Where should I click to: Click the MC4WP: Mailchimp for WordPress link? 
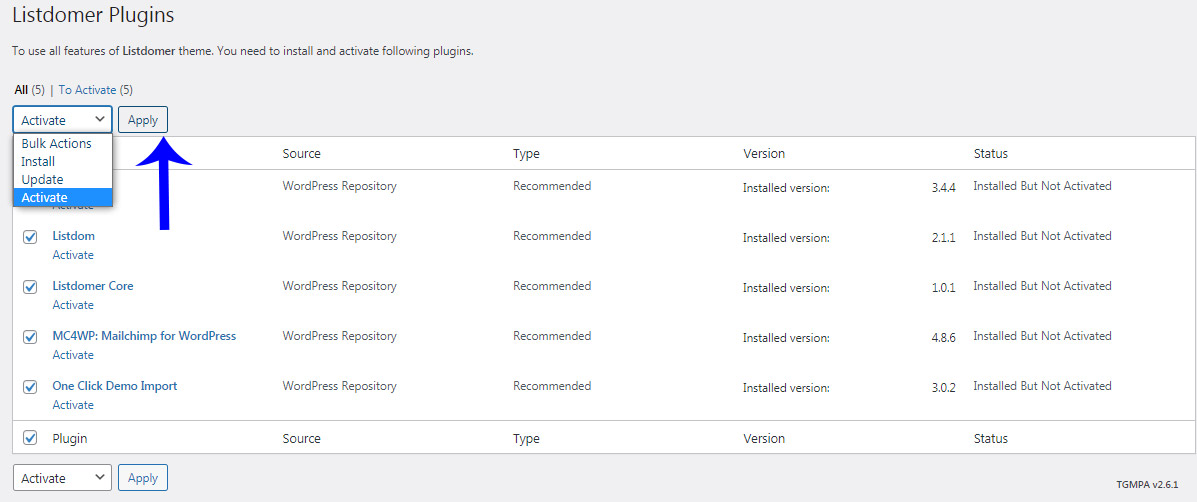coord(144,336)
